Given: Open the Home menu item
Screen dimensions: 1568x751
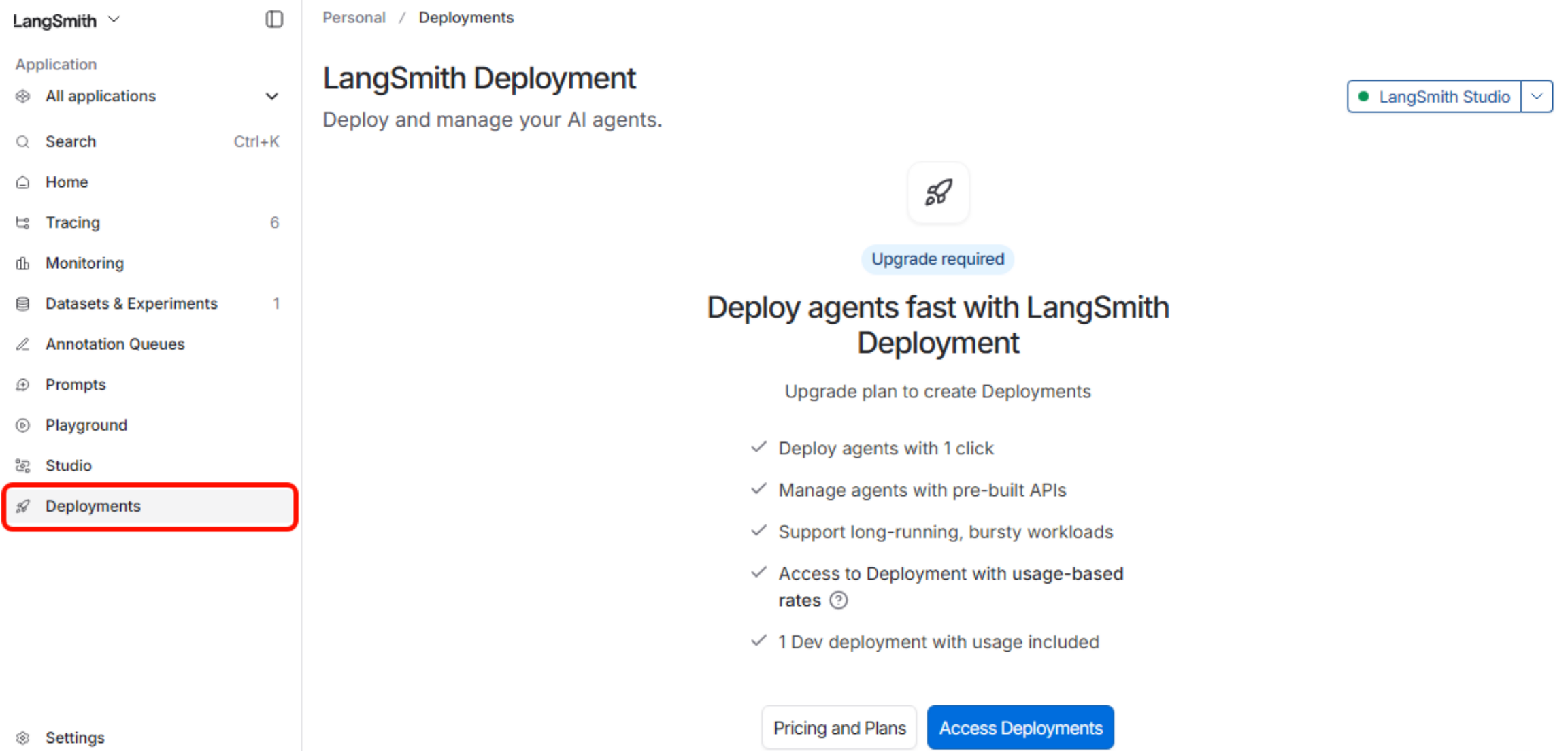Looking at the screenshot, I should click(67, 182).
